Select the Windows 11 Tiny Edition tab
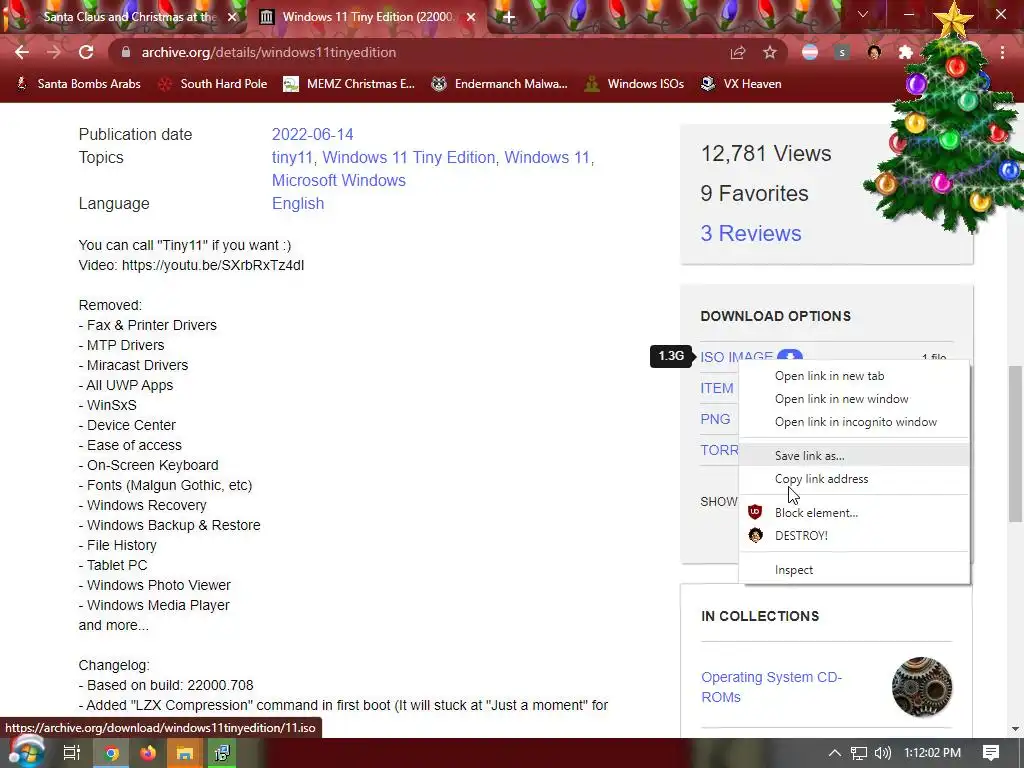 [x=368, y=17]
